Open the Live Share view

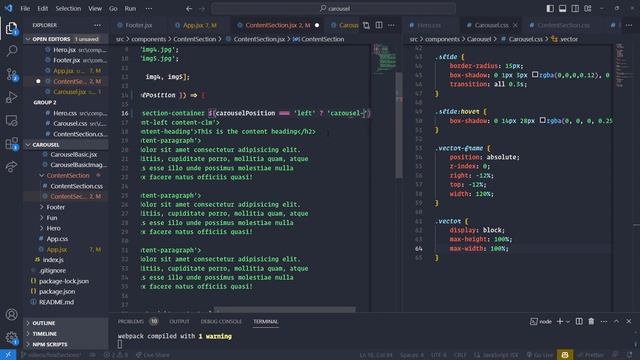pyautogui.click(x=11, y=166)
